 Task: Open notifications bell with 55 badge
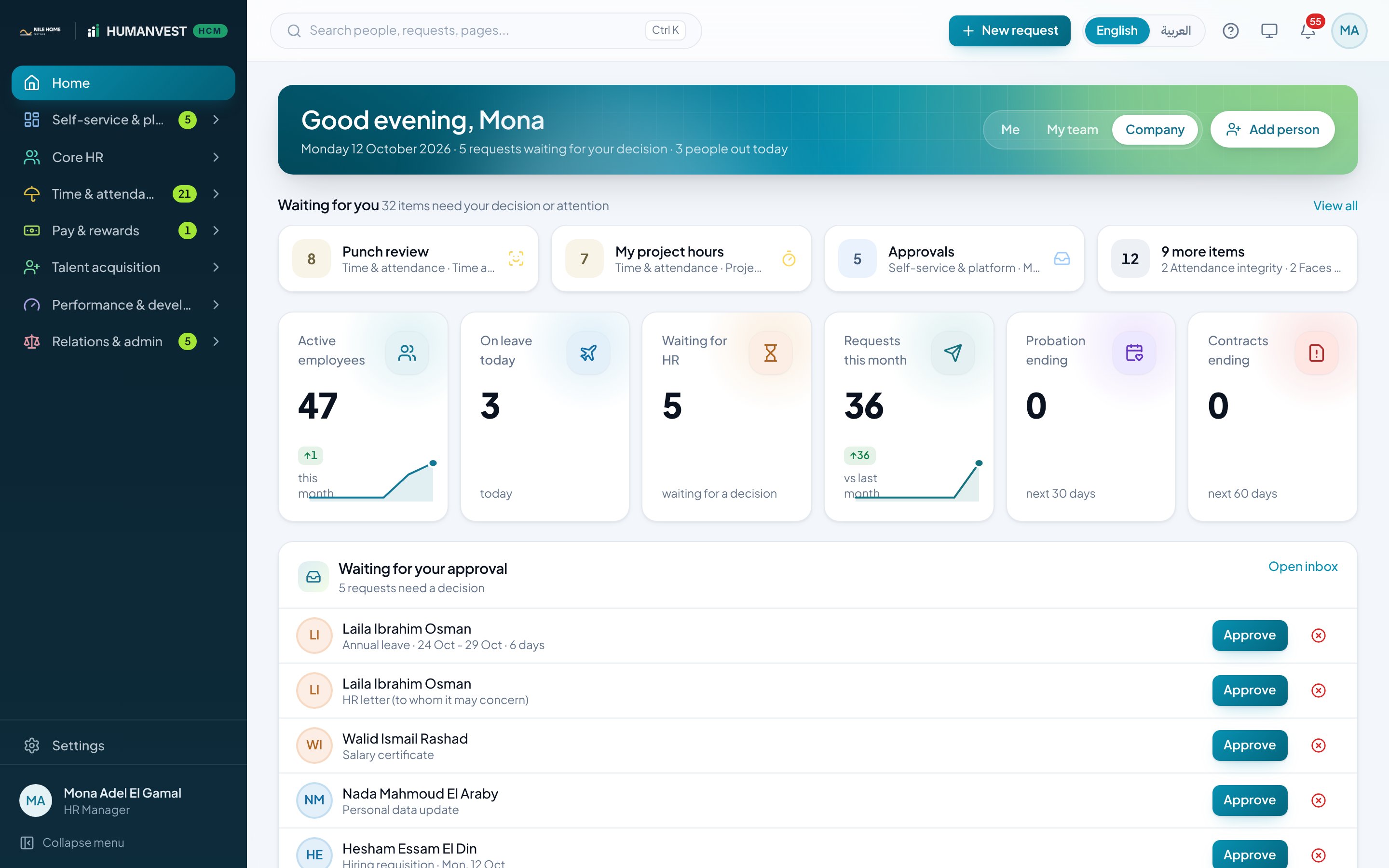pos(1307,31)
